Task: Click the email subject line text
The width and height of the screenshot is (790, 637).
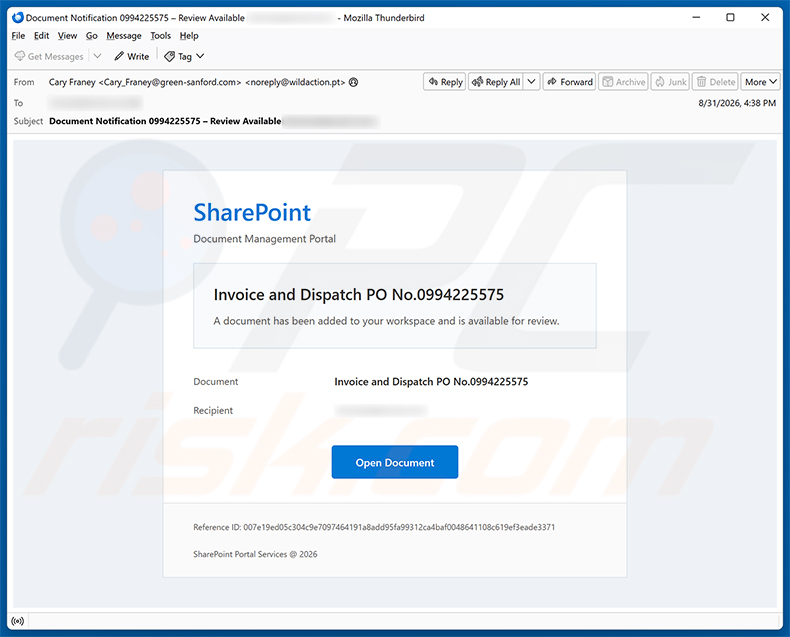Action: (x=165, y=121)
